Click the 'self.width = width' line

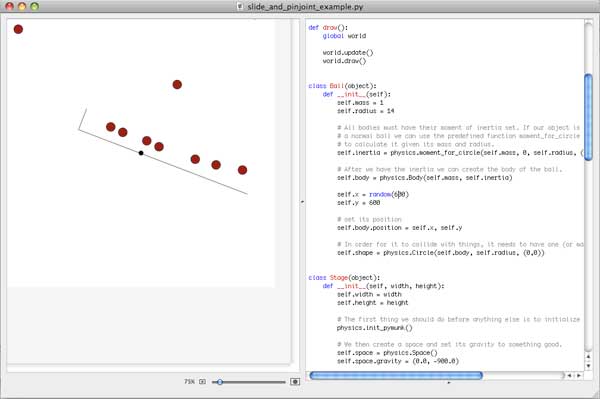point(369,295)
